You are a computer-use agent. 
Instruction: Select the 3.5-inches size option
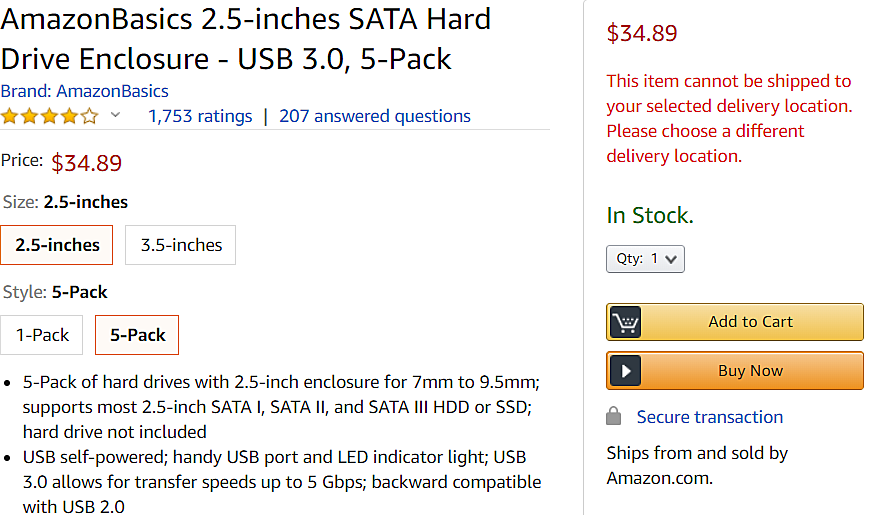181,245
